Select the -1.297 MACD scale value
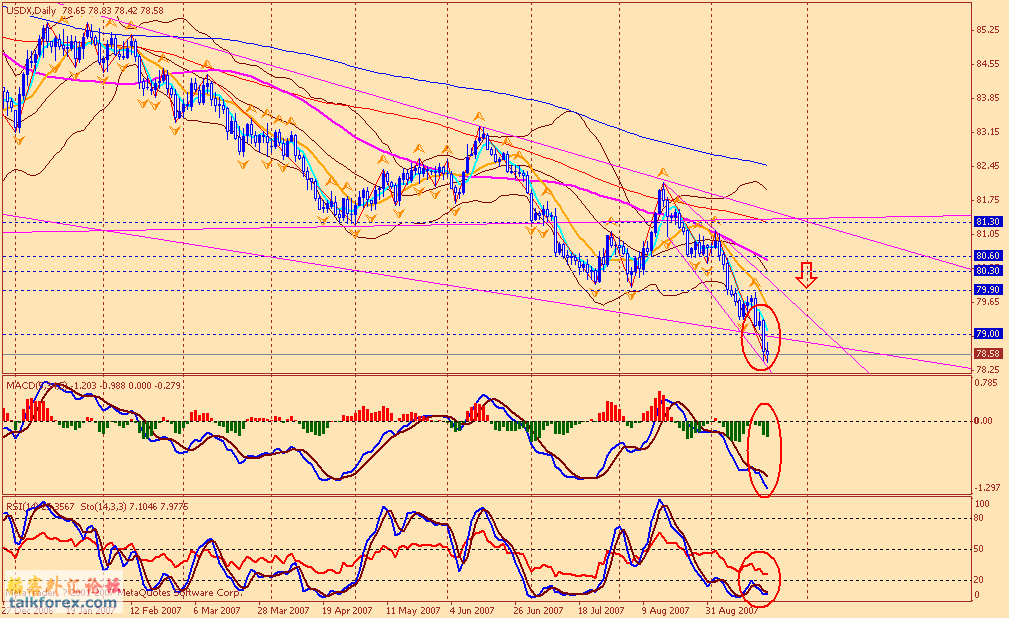This screenshot has width=1009, height=618. tap(988, 488)
